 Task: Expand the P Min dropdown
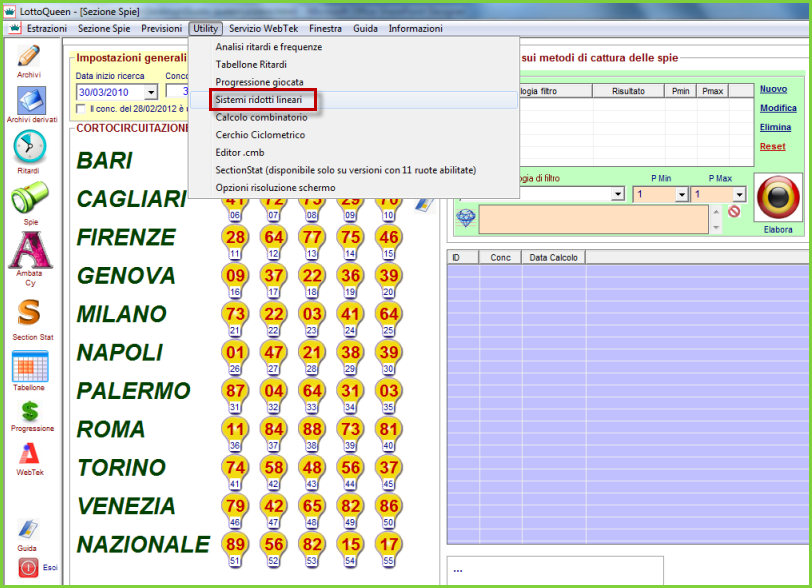[682, 195]
